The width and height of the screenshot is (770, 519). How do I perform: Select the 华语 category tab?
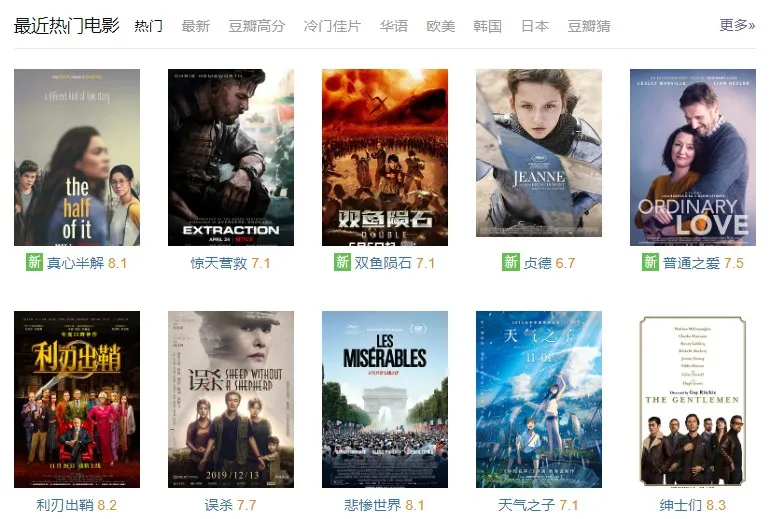(x=394, y=26)
